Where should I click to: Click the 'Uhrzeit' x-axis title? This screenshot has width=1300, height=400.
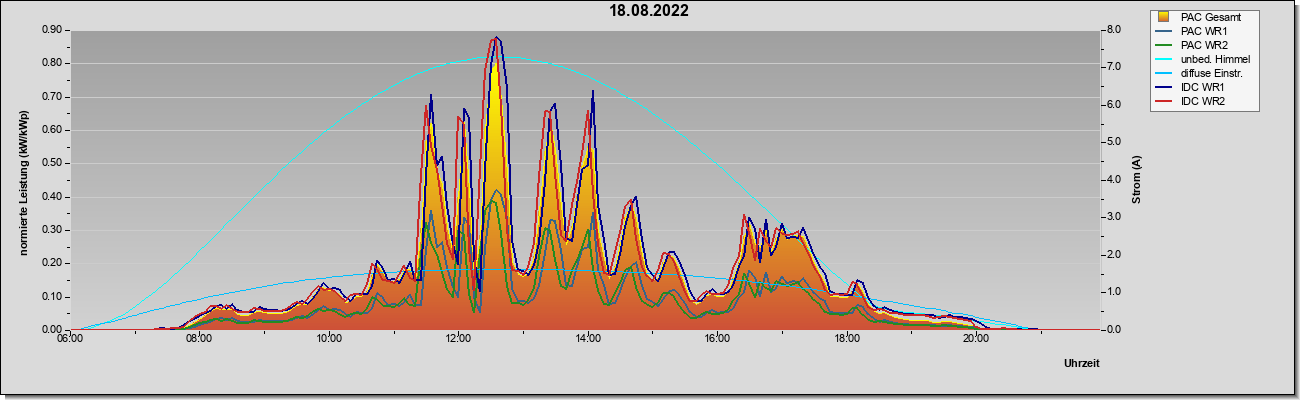click(1082, 364)
